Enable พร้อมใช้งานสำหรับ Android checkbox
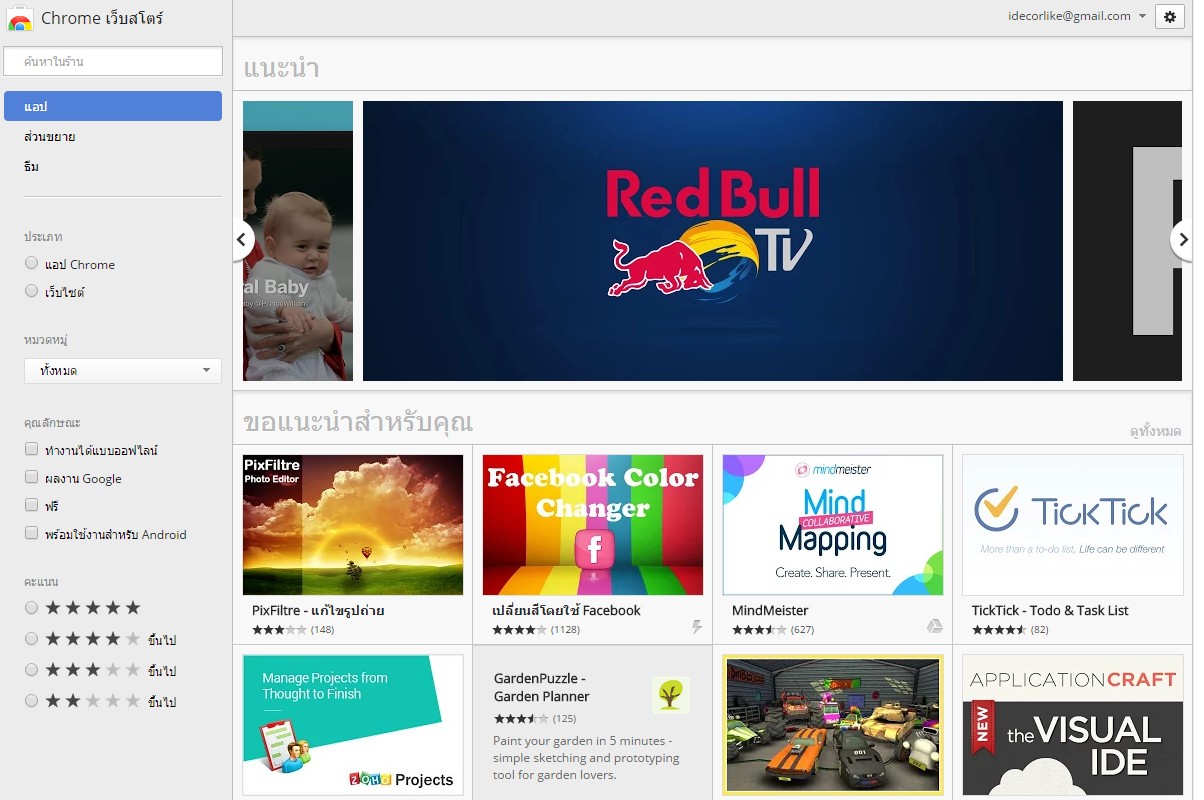 click(32, 533)
